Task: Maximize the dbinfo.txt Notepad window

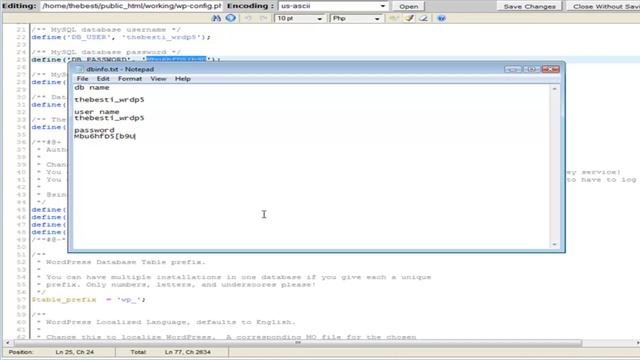Action: (531, 69)
